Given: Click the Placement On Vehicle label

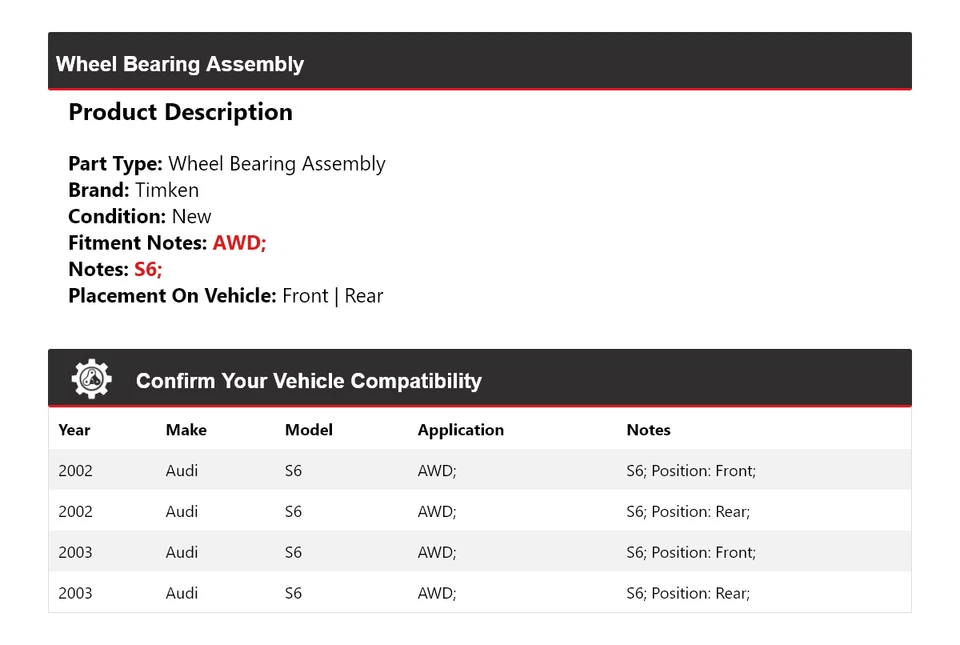Looking at the screenshot, I should (172, 296).
